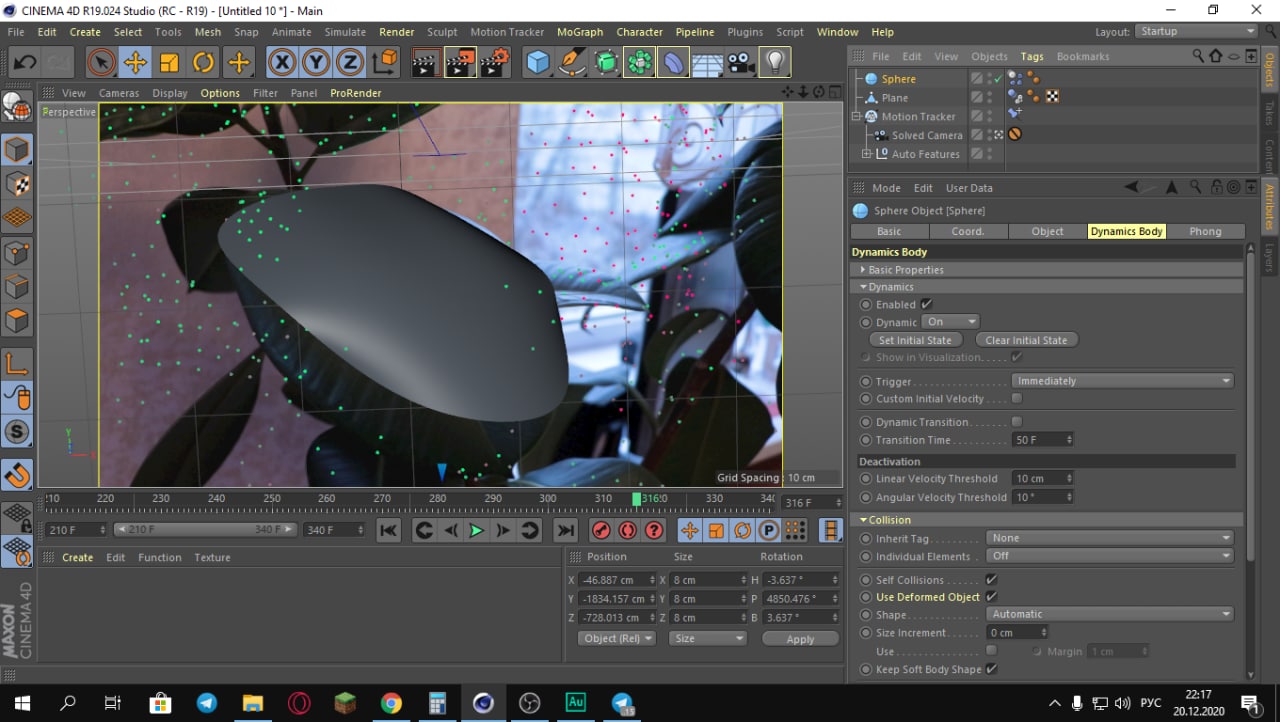Screen dimensions: 1280x722
Task: Click Transition Time value field
Action: click(1043, 440)
